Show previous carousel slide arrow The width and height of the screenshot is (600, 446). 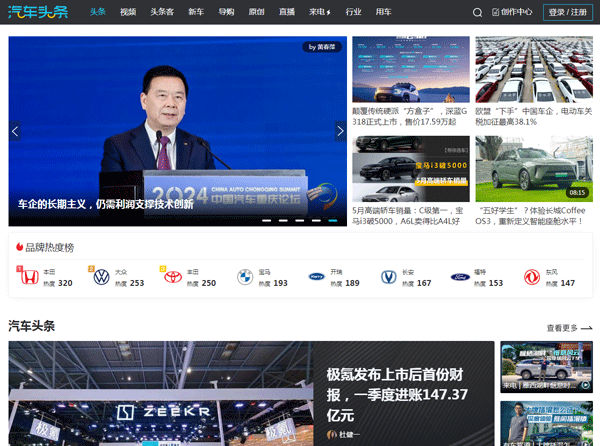pyautogui.click(x=15, y=131)
